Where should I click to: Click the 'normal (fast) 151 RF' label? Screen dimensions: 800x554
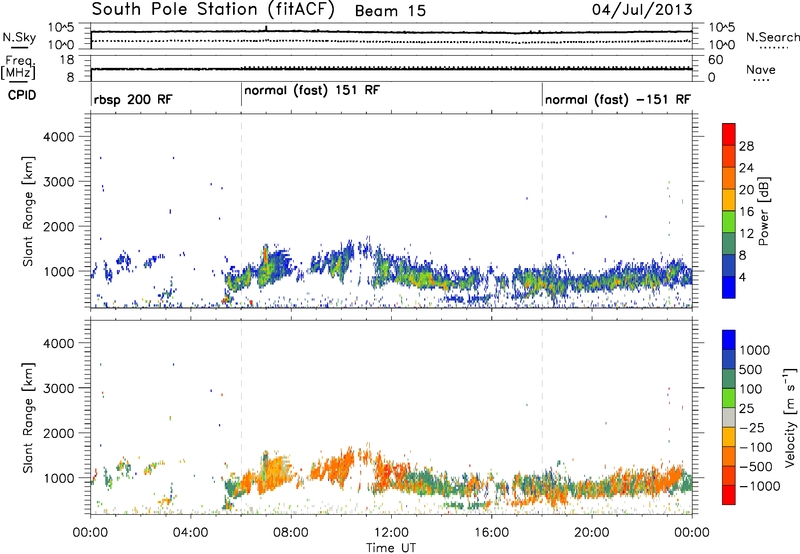click(x=312, y=91)
